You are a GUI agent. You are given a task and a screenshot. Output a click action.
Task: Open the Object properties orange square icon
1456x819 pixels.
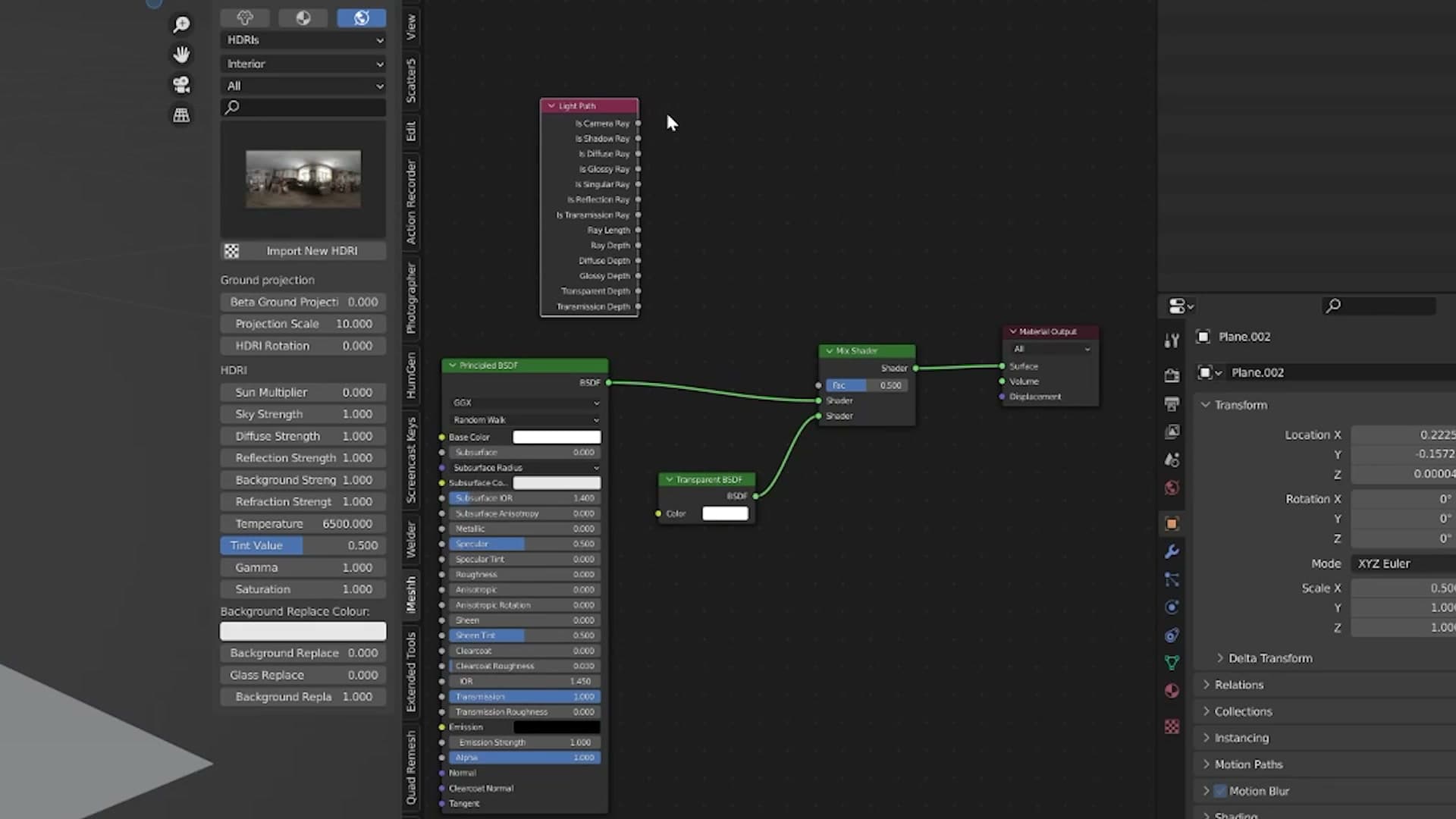pyautogui.click(x=1172, y=523)
